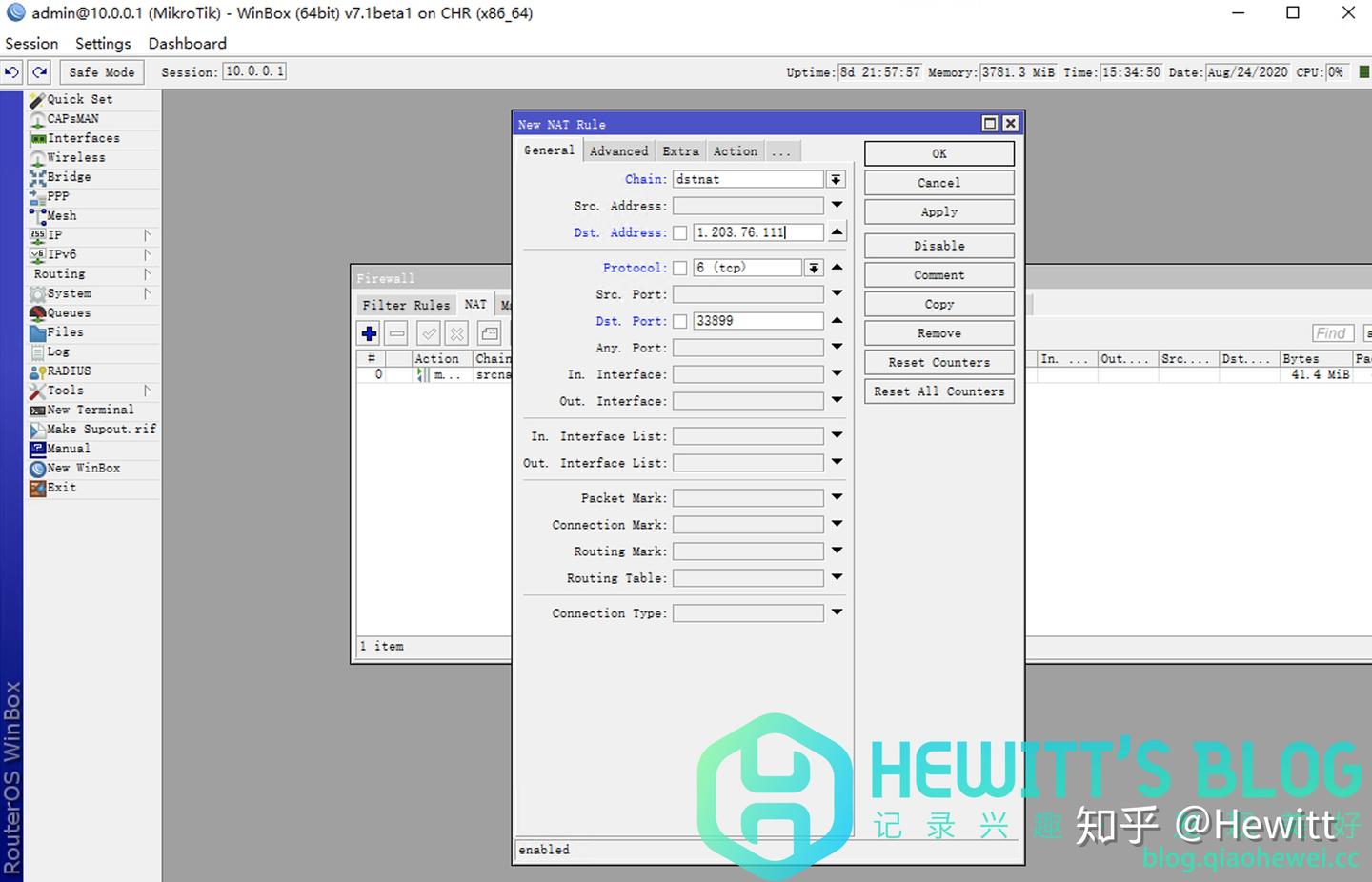Click the Undo arrow in the toolbar
1372x882 pixels.
[x=11, y=72]
